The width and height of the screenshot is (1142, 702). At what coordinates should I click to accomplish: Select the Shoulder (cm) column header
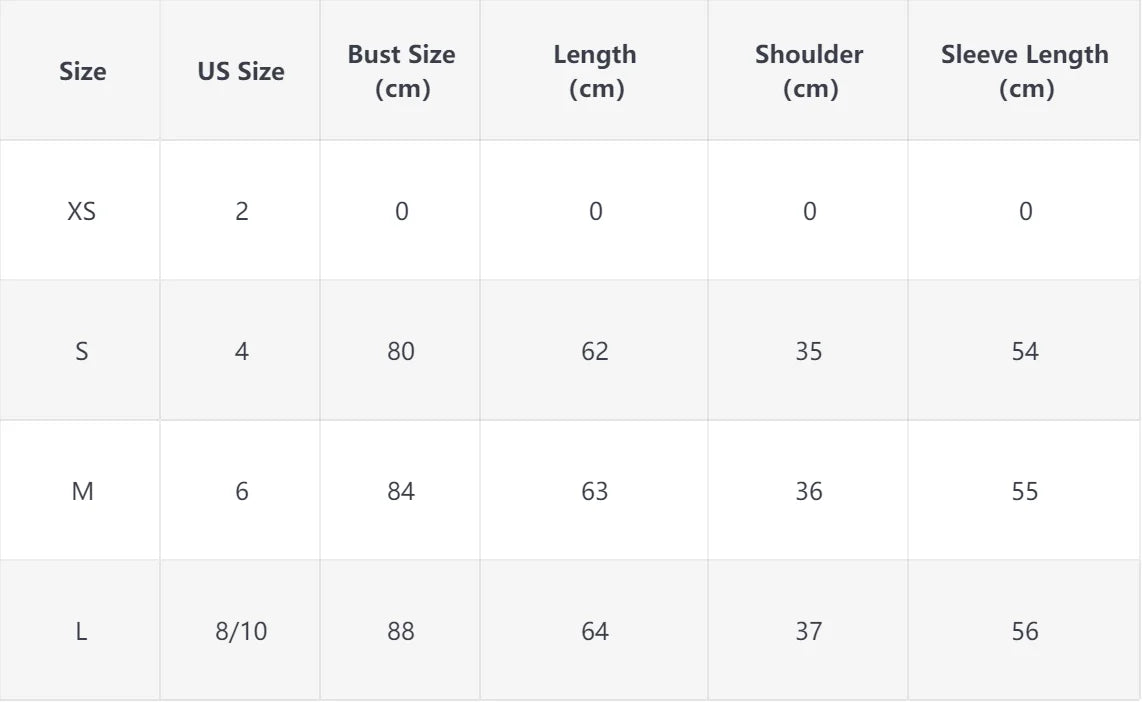click(809, 71)
